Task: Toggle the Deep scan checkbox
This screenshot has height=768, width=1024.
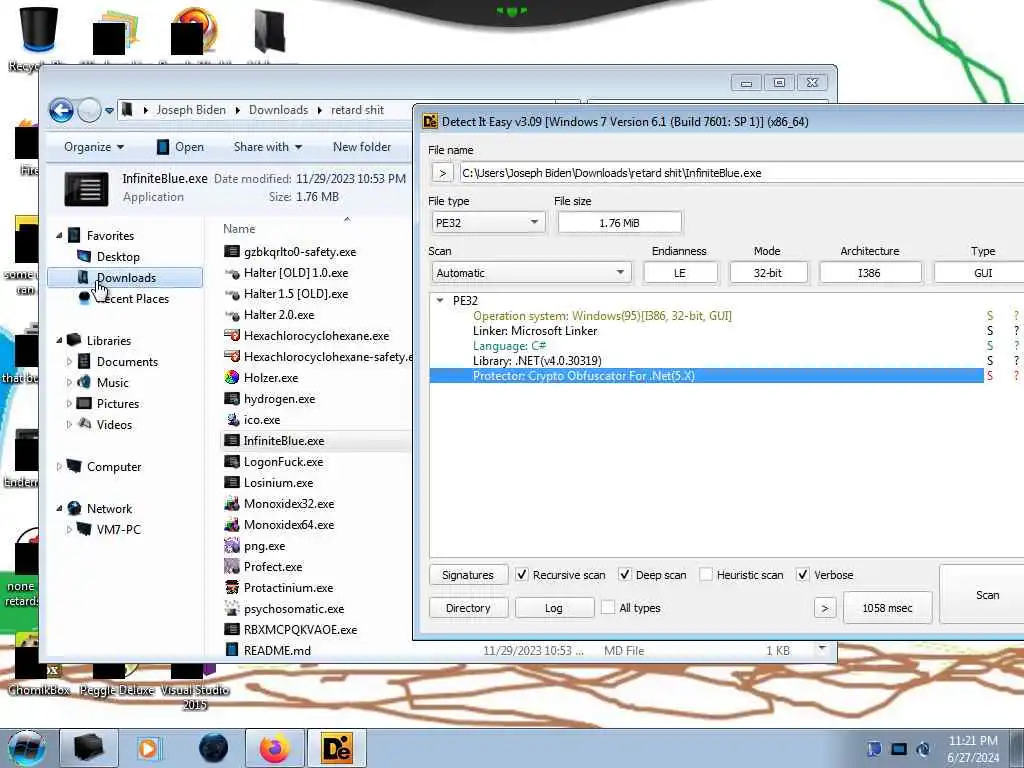Action: (625, 575)
